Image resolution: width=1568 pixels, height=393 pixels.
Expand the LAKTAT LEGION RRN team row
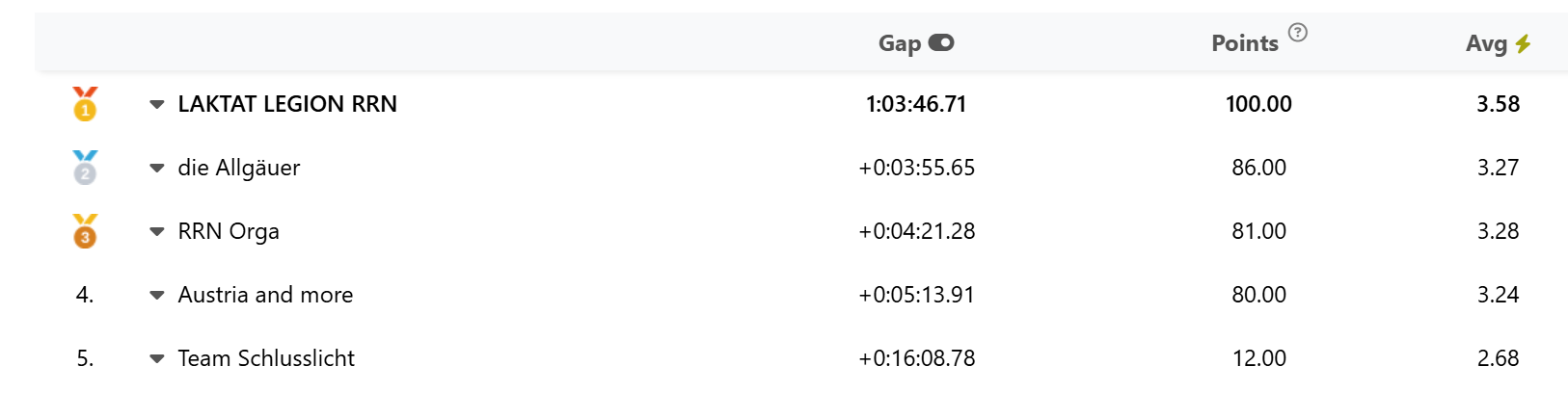coord(157,104)
